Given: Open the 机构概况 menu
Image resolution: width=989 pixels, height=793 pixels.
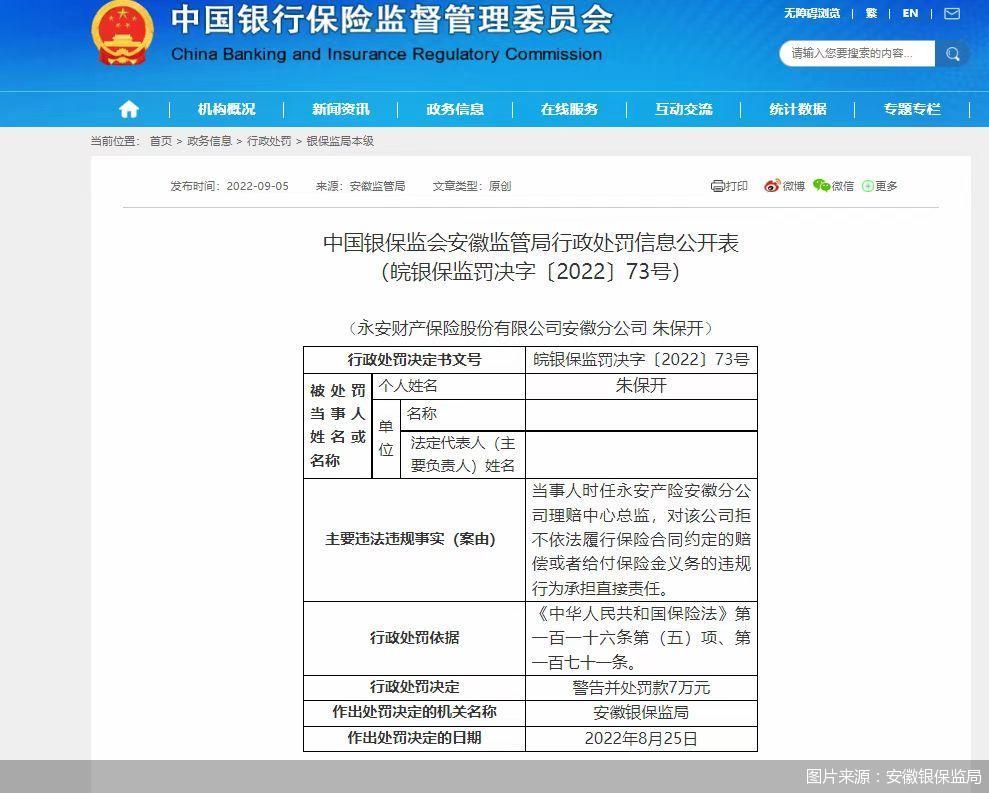Looking at the screenshot, I should pyautogui.click(x=226, y=109).
